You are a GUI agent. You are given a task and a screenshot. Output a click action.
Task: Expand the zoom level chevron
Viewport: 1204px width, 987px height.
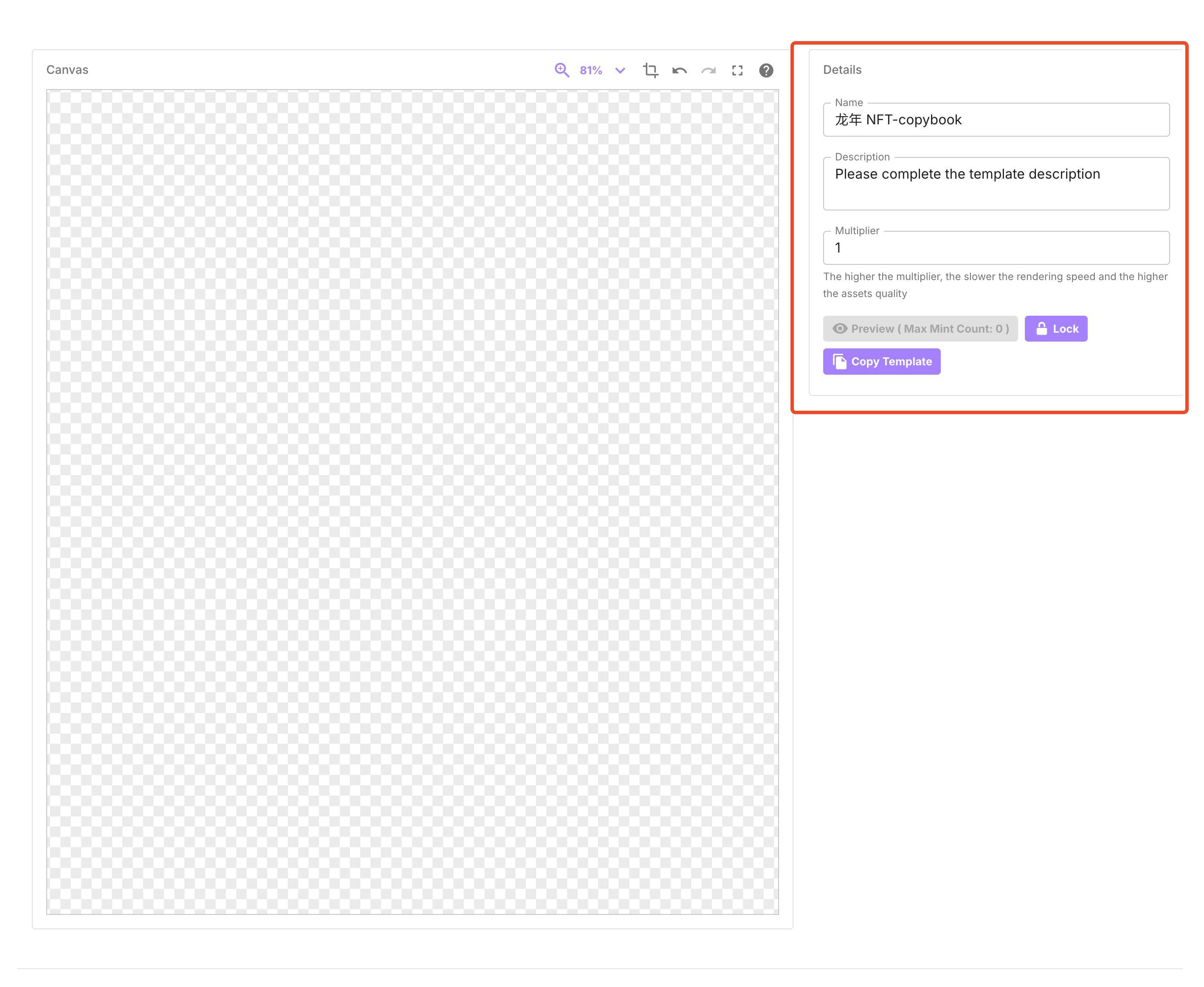(620, 70)
